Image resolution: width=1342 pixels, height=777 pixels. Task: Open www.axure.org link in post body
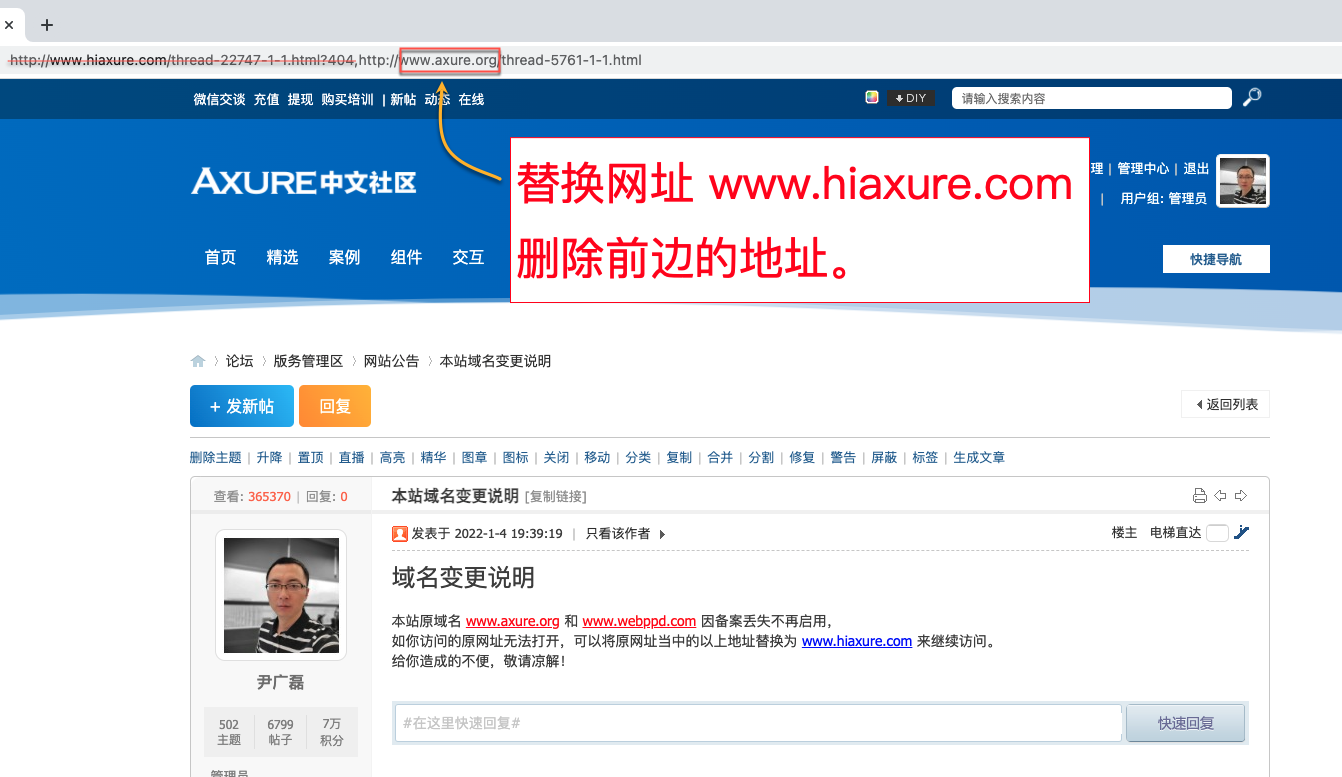[513, 621]
